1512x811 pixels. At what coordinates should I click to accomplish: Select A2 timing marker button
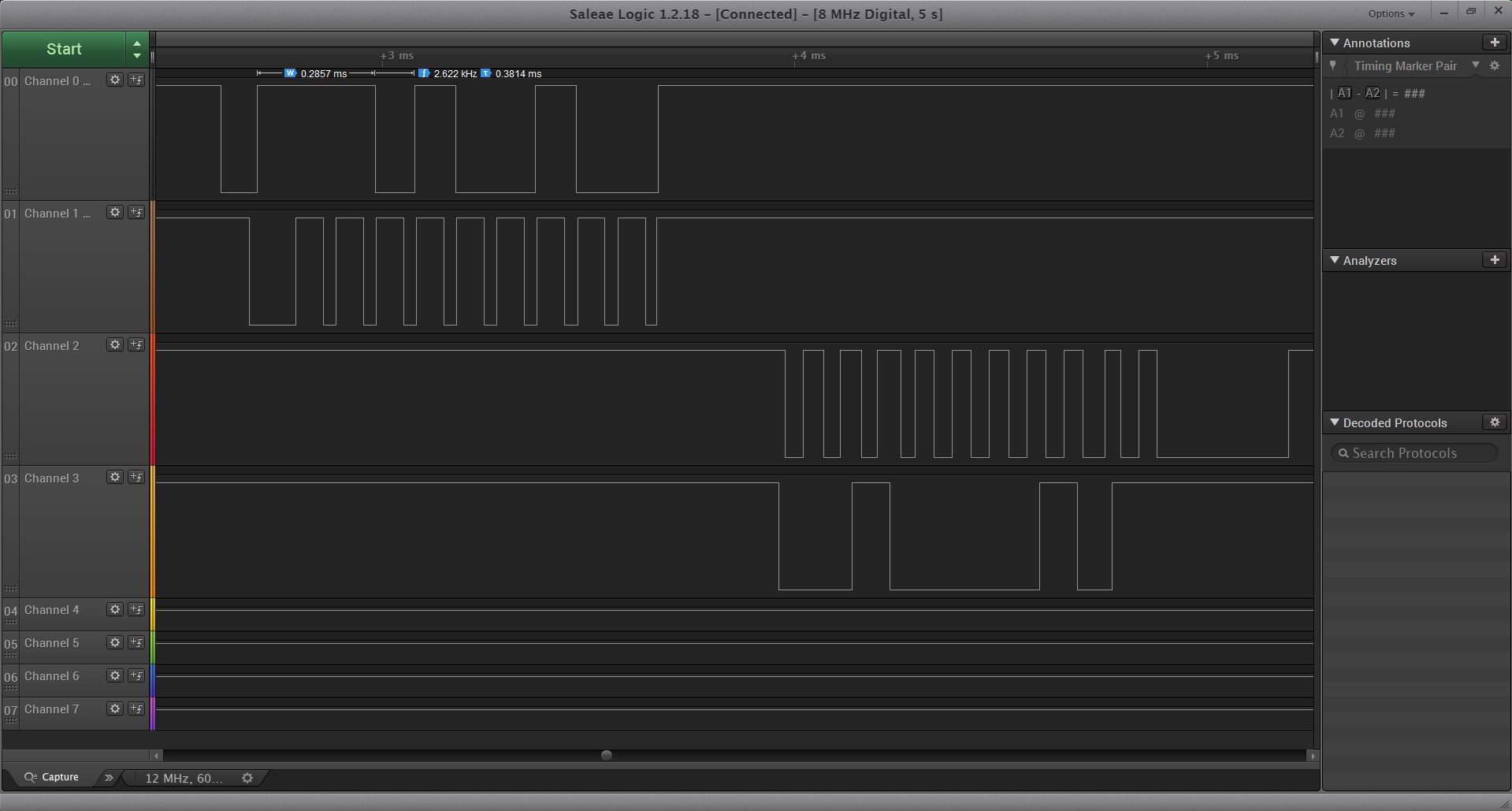[1373, 93]
